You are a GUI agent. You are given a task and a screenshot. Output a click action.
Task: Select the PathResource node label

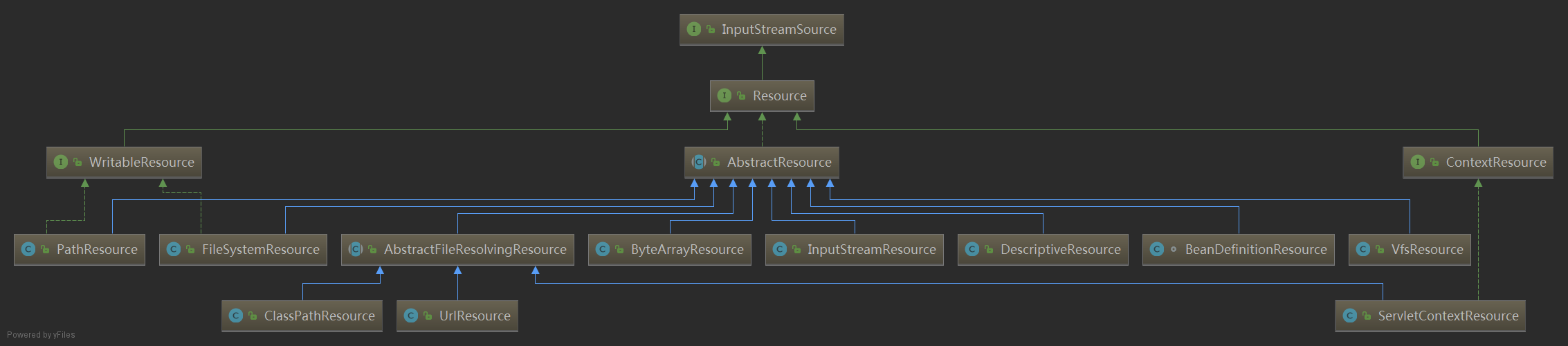[x=97, y=249]
